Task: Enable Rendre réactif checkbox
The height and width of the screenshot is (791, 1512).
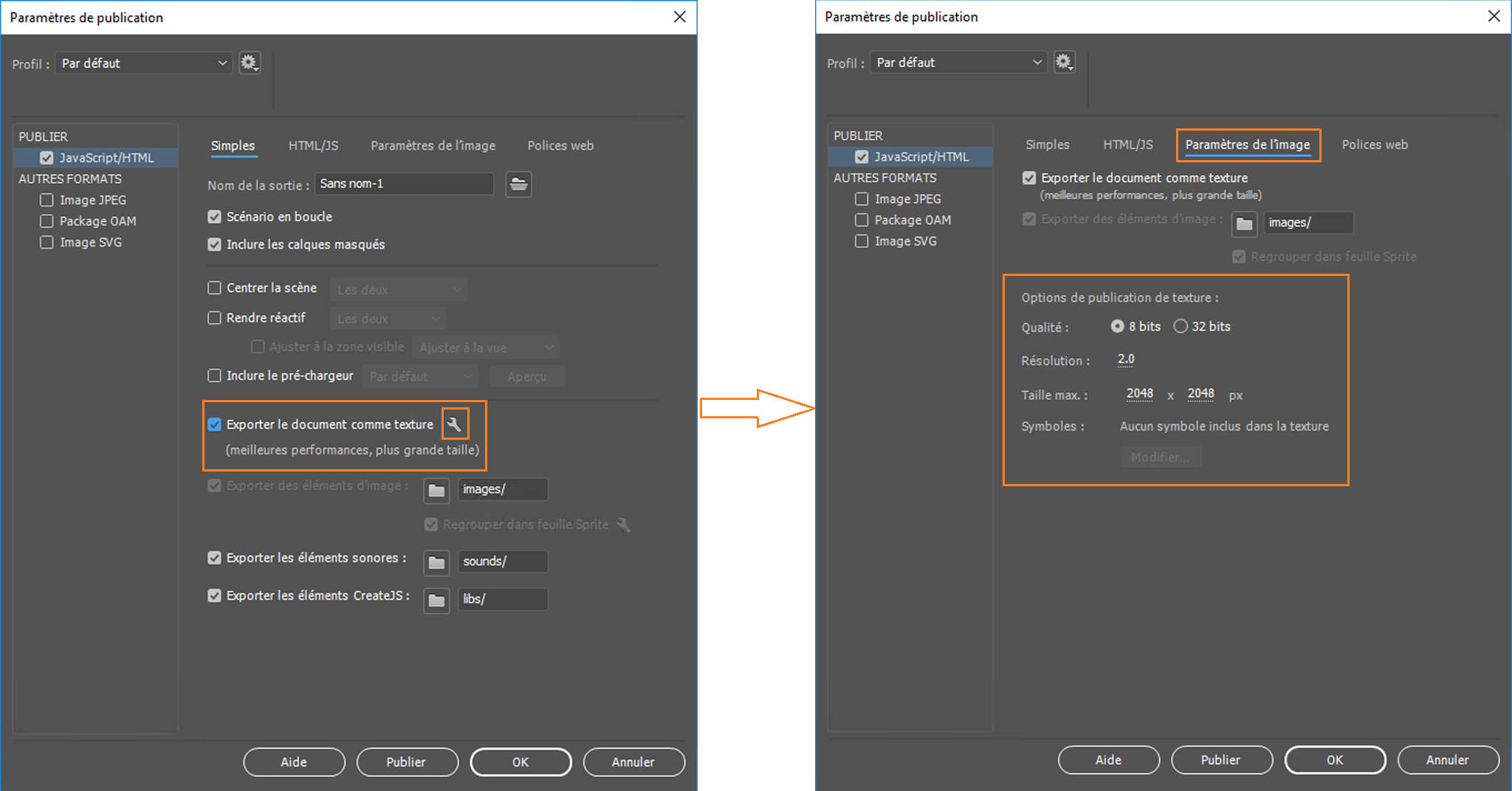Action: click(214, 318)
